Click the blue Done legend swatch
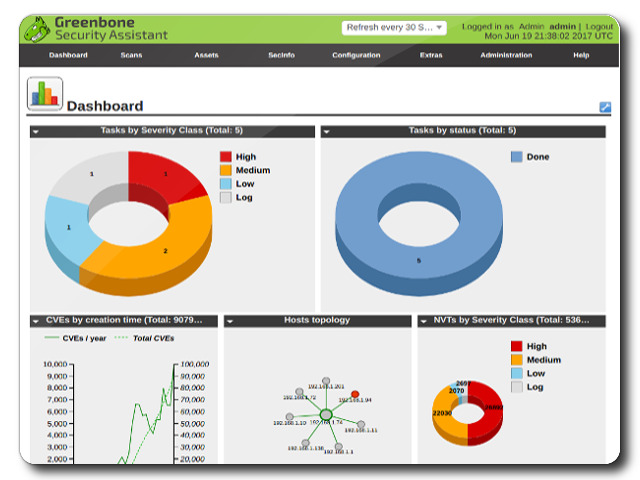Image resolution: width=640 pixels, height=480 pixels. point(517,157)
